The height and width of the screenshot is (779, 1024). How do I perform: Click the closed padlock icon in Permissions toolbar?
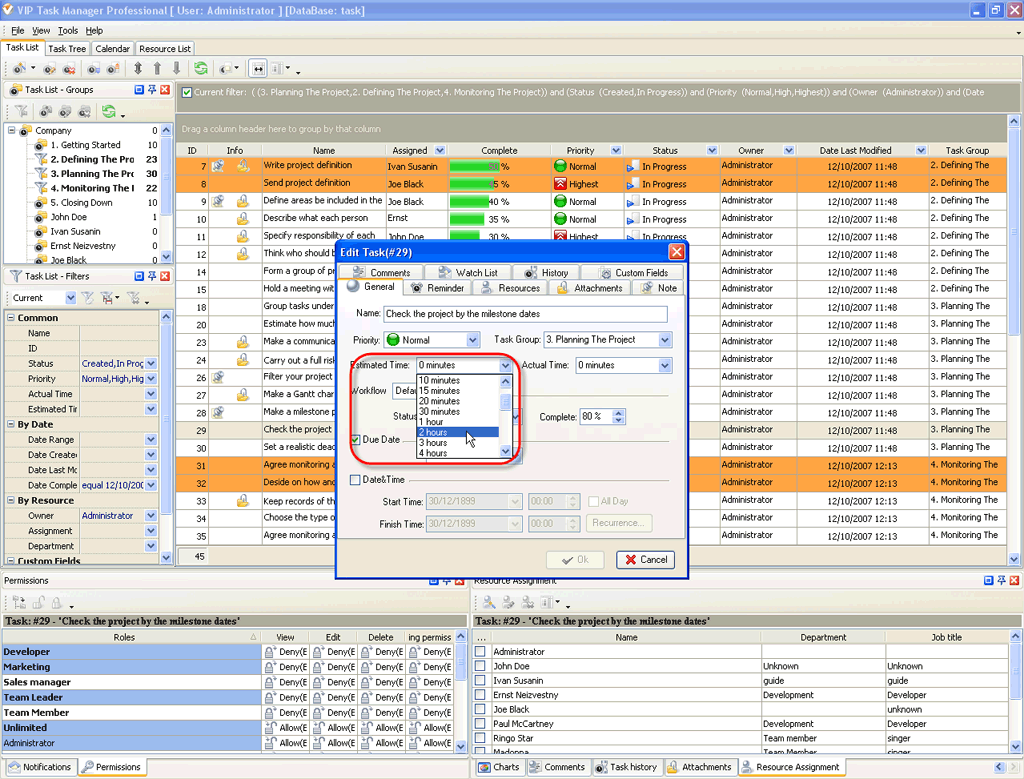(57, 603)
